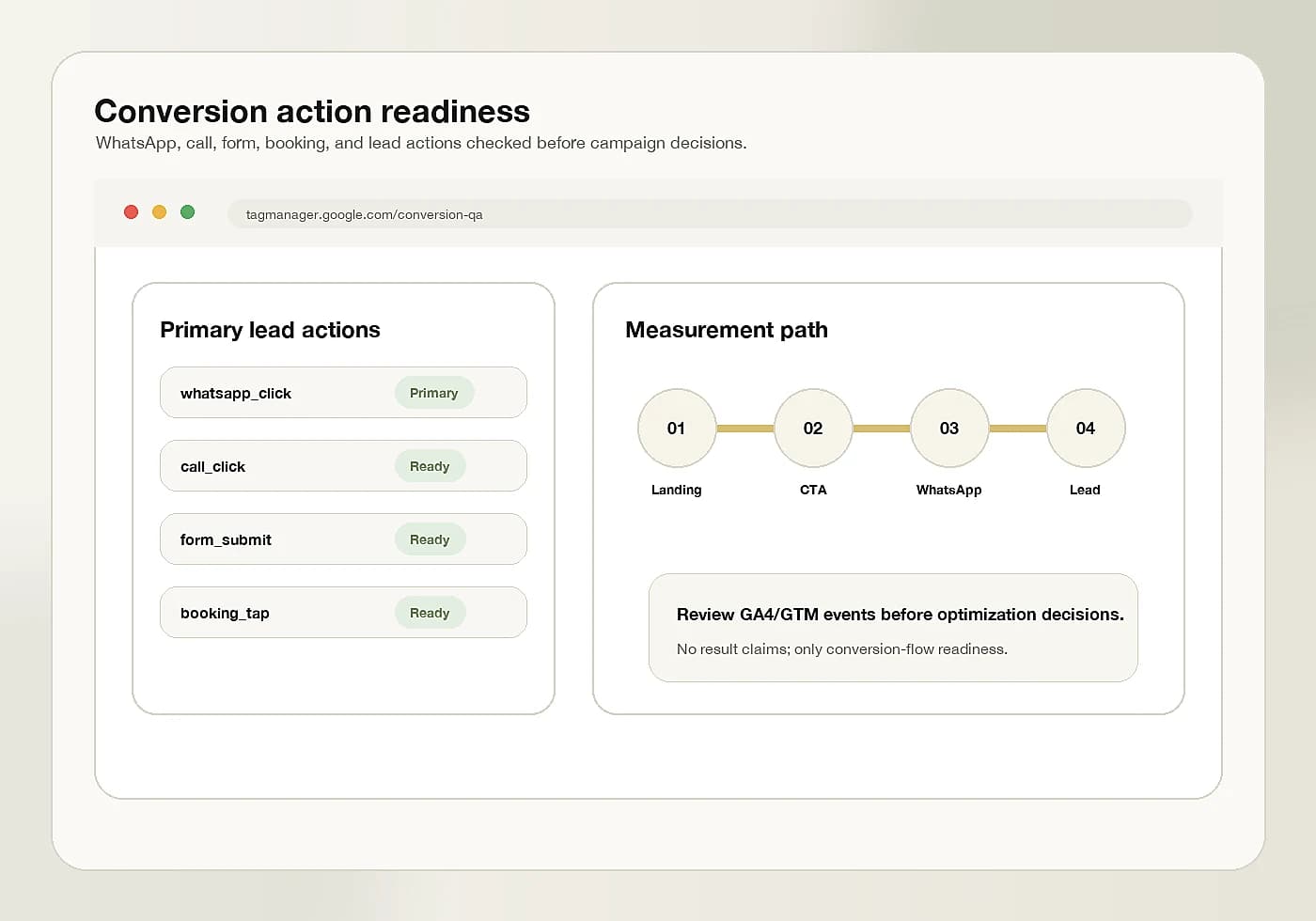Screen dimensions: 1316x921
Task: Click the Ready badge for form_submit
Action: point(431,539)
